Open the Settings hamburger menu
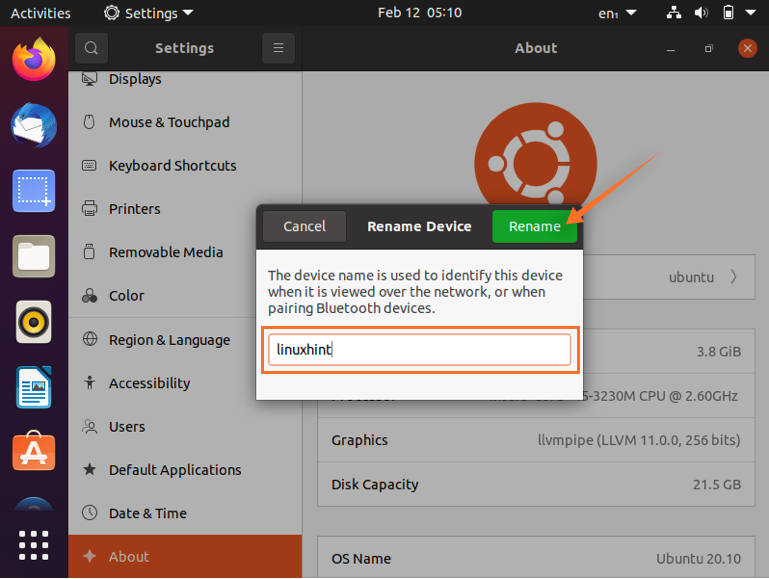The image size is (769, 579). (278, 48)
